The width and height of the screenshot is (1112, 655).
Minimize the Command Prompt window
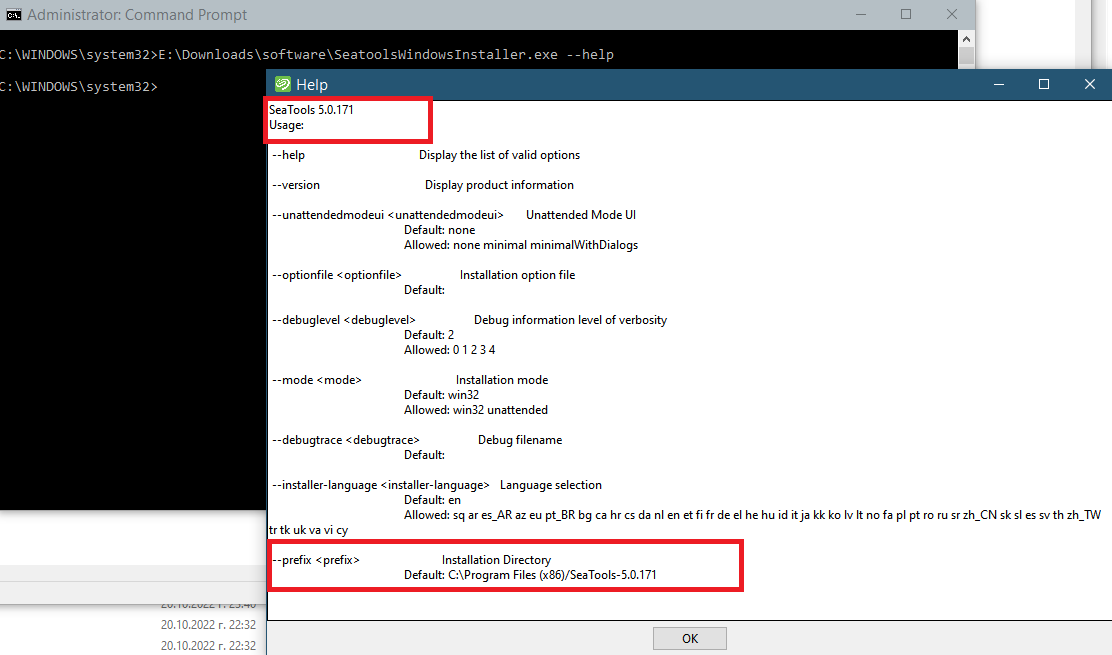861,14
